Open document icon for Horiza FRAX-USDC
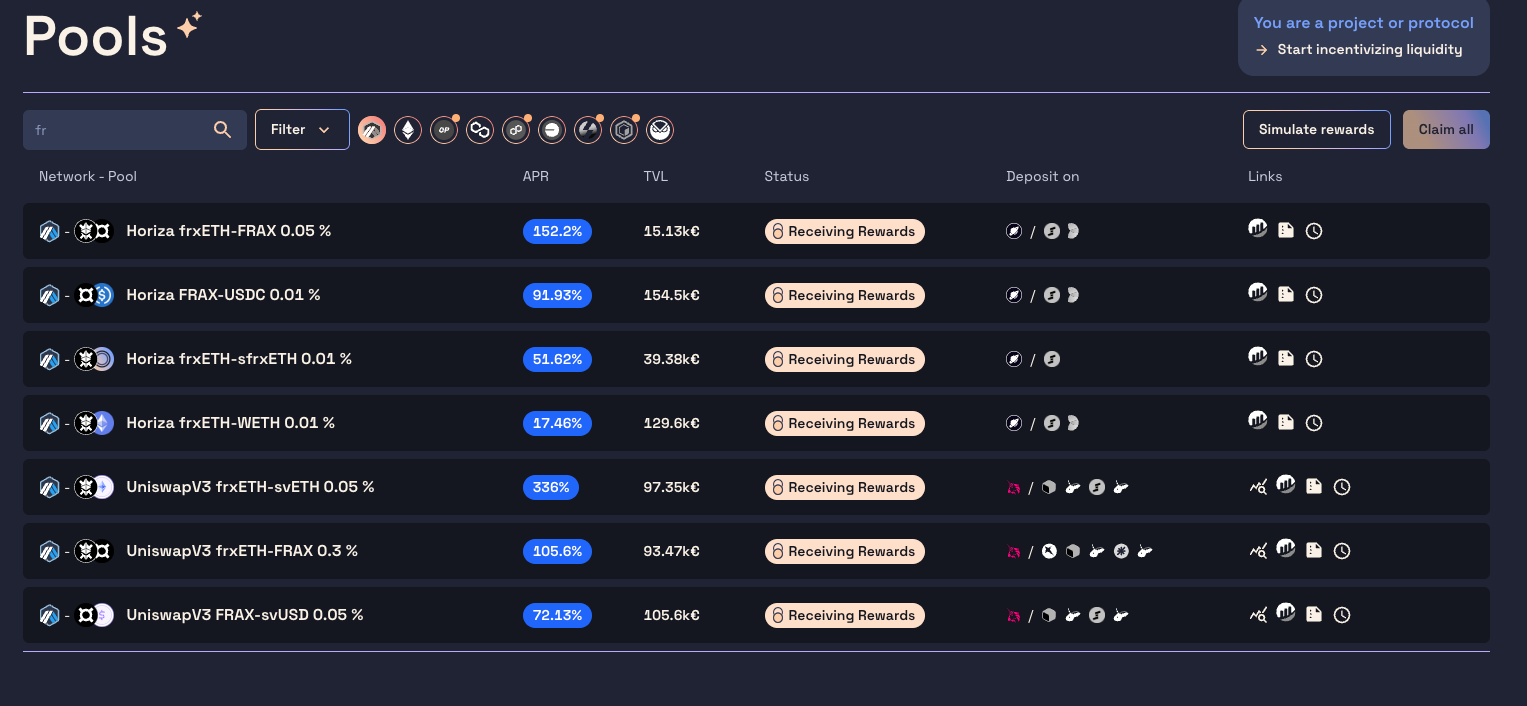This screenshot has width=1527, height=706. pos(1286,294)
